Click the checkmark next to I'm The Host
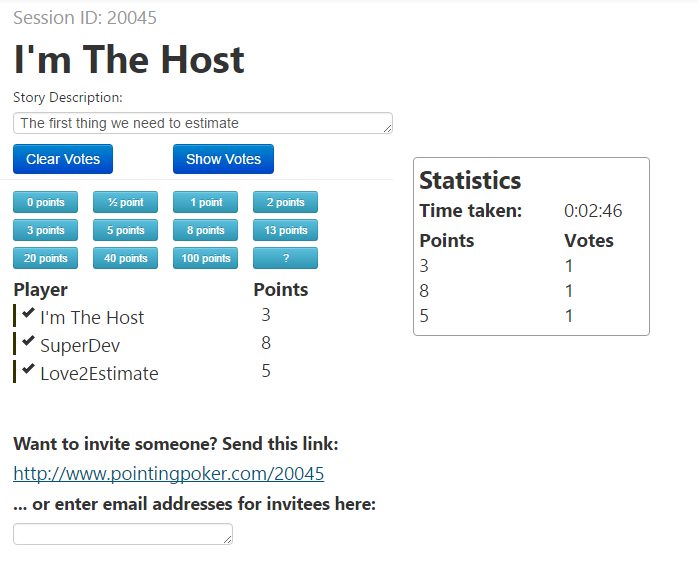 (28, 315)
